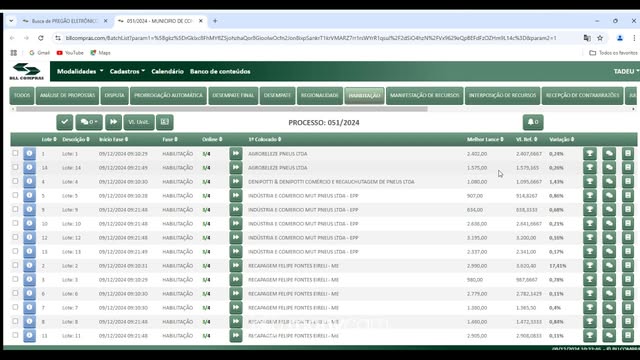
Task: Open a new browser tab
Action: pos(215,21)
